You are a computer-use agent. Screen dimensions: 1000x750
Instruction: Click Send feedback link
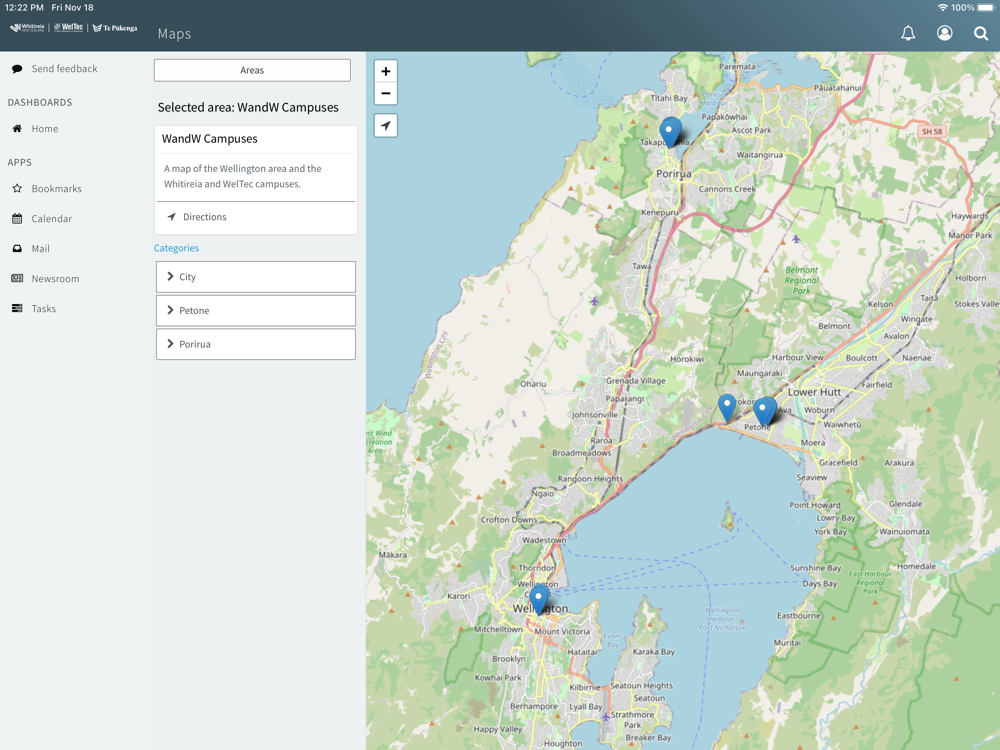64,69
